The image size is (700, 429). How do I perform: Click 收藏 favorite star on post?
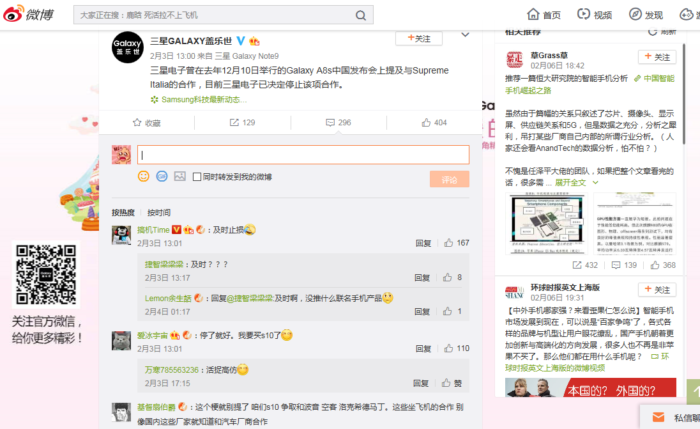[146, 123]
